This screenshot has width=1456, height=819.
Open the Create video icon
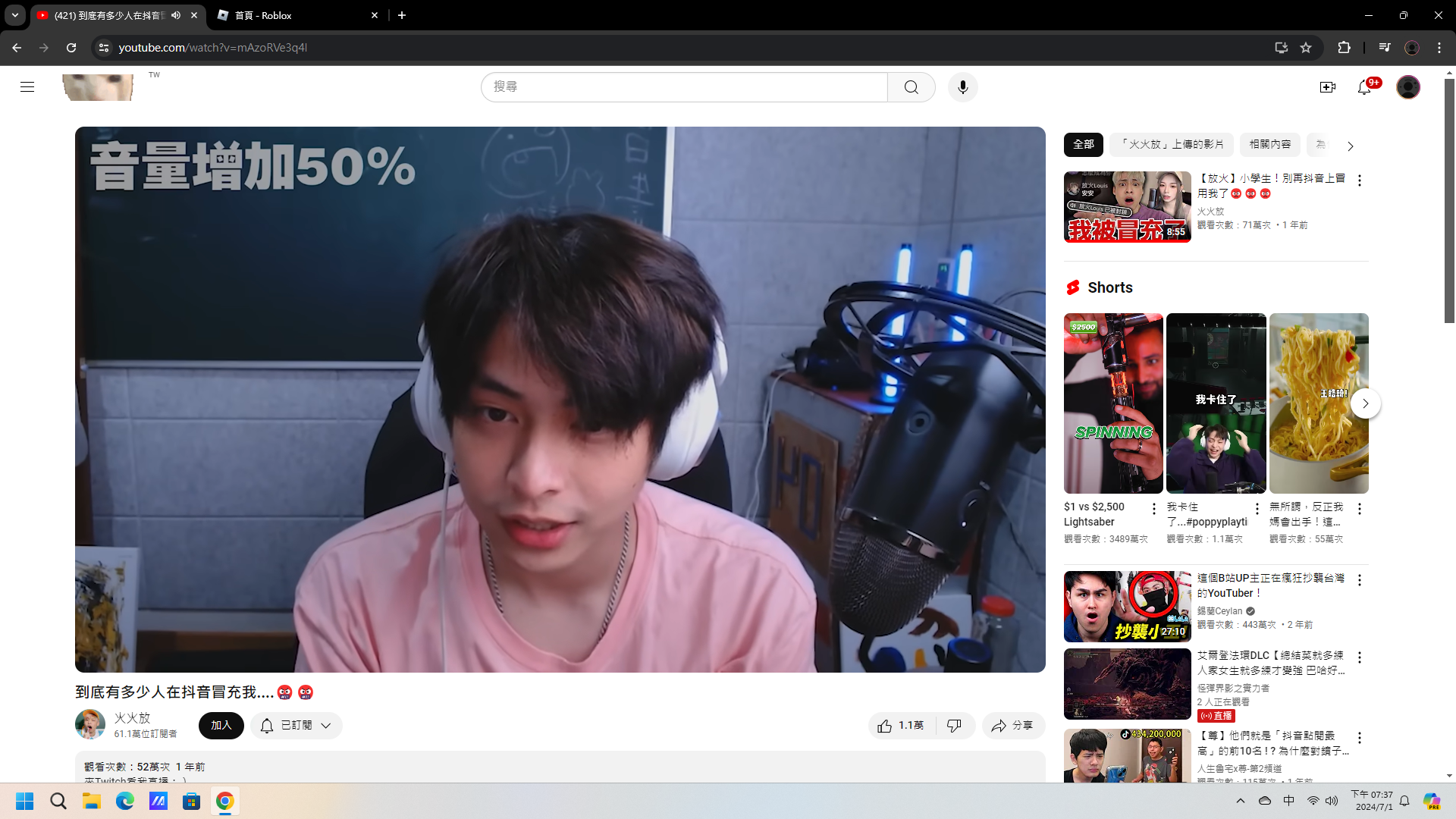point(1327,87)
